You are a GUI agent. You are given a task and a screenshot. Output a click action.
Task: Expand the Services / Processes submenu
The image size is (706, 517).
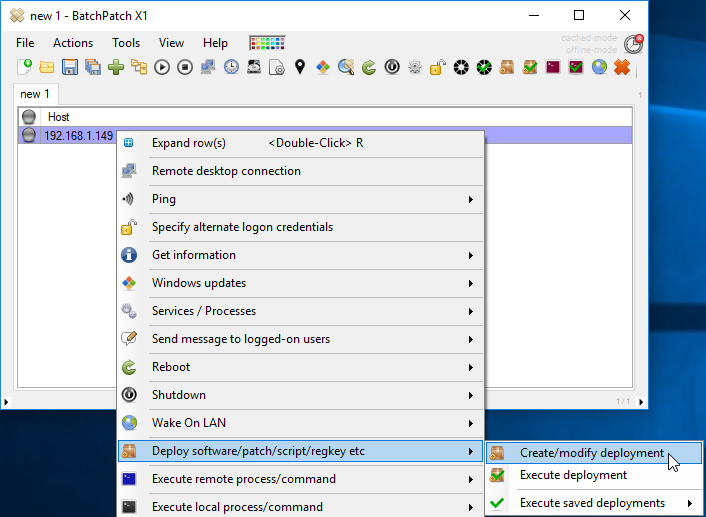pyautogui.click(x=300, y=311)
